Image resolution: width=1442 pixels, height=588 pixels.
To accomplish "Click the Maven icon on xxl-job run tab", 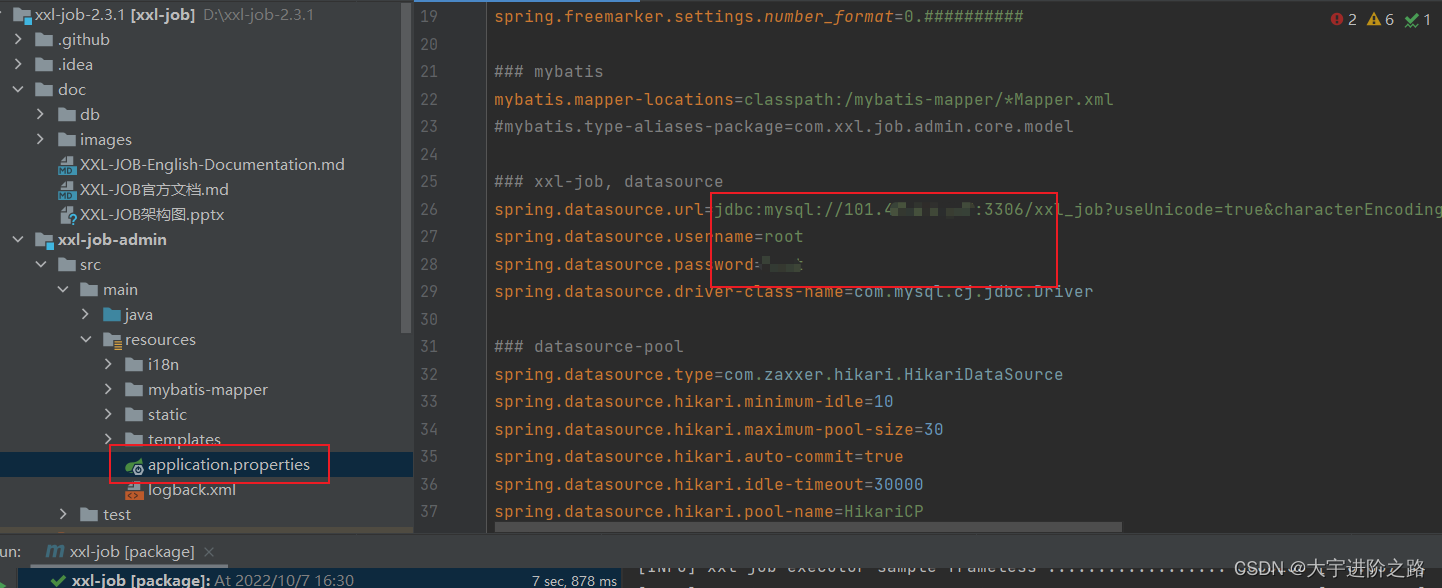I will click(55, 551).
